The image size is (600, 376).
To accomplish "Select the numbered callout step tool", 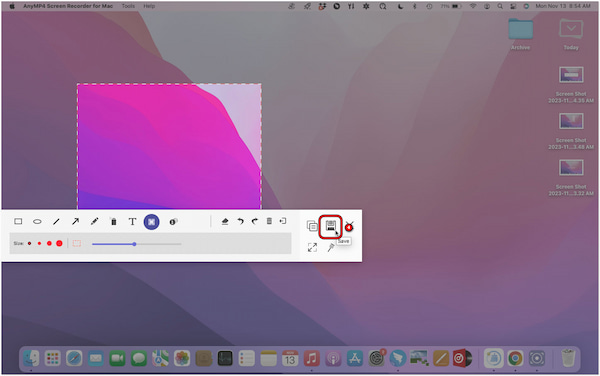I will 173,221.
